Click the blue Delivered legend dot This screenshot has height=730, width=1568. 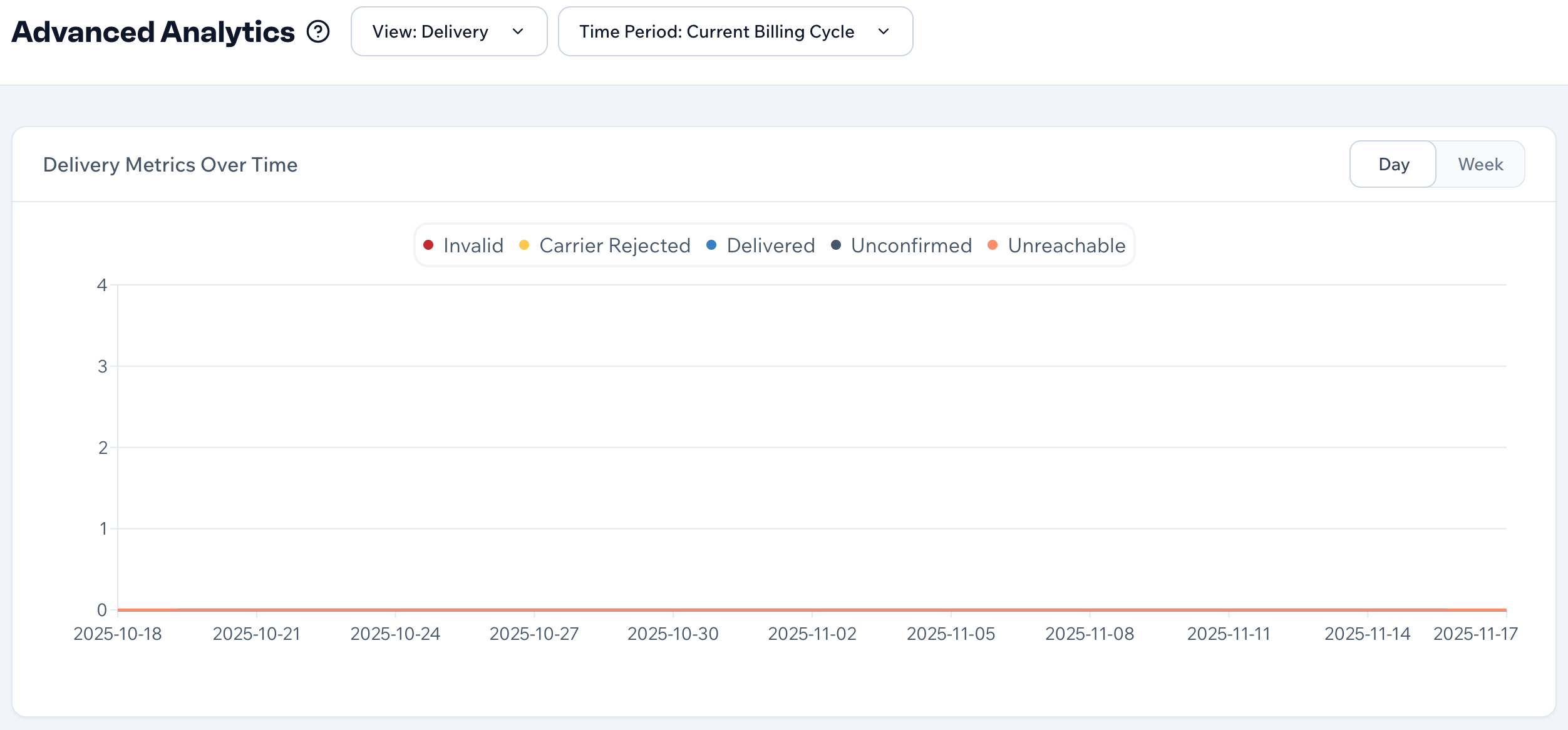point(711,245)
